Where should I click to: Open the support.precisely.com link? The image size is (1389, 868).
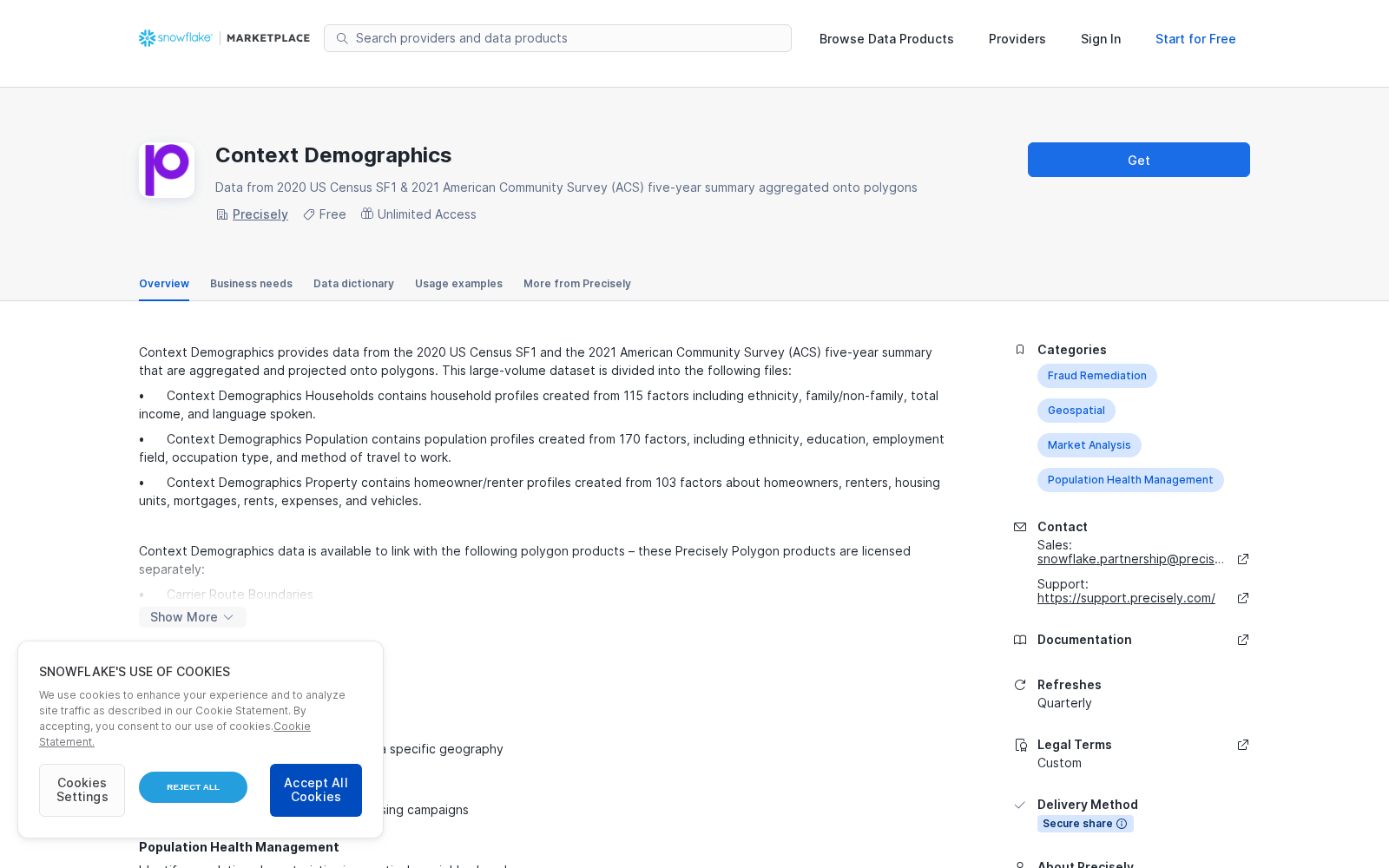[1126, 598]
